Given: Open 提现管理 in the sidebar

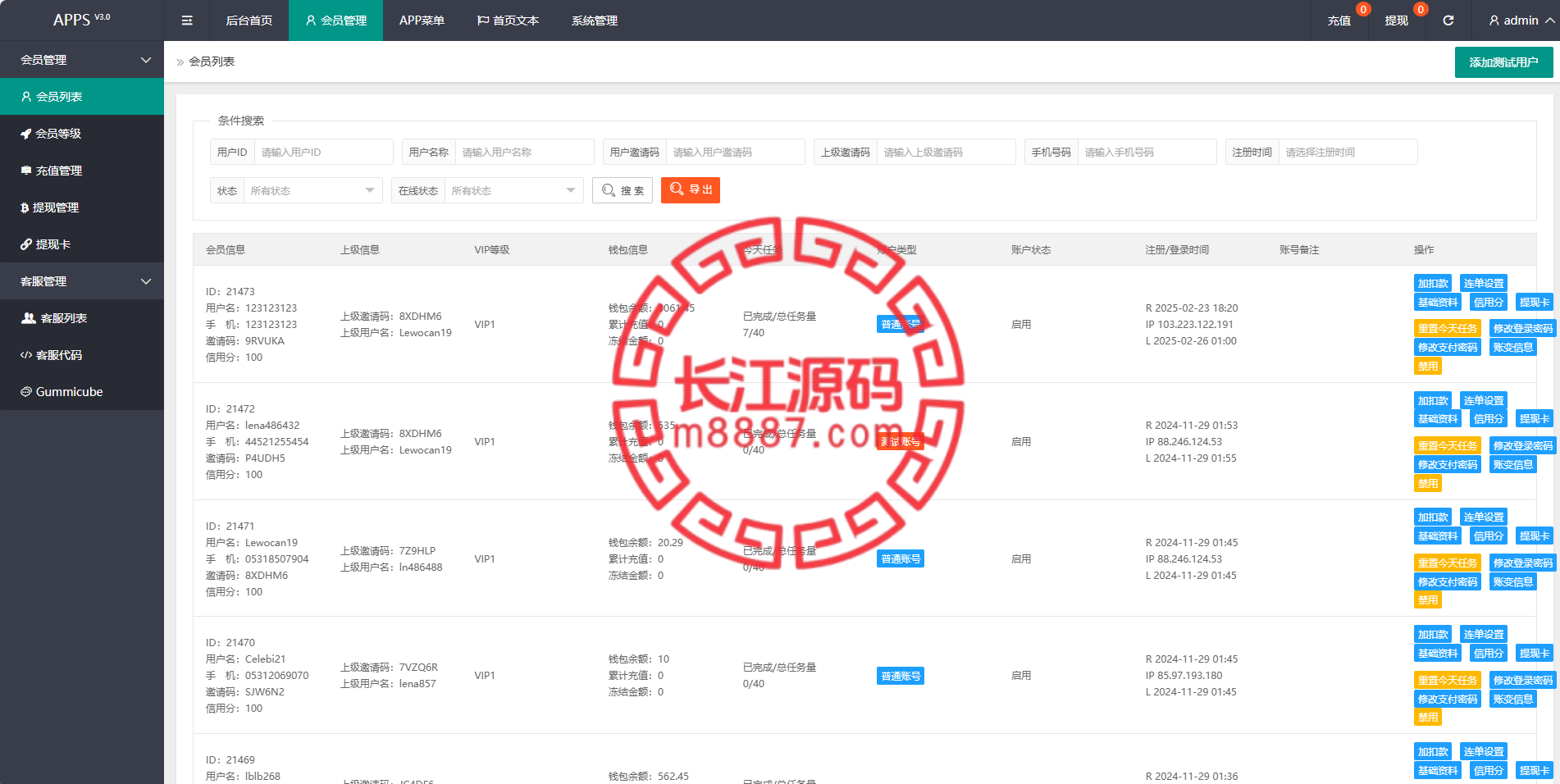Looking at the screenshot, I should click(82, 207).
